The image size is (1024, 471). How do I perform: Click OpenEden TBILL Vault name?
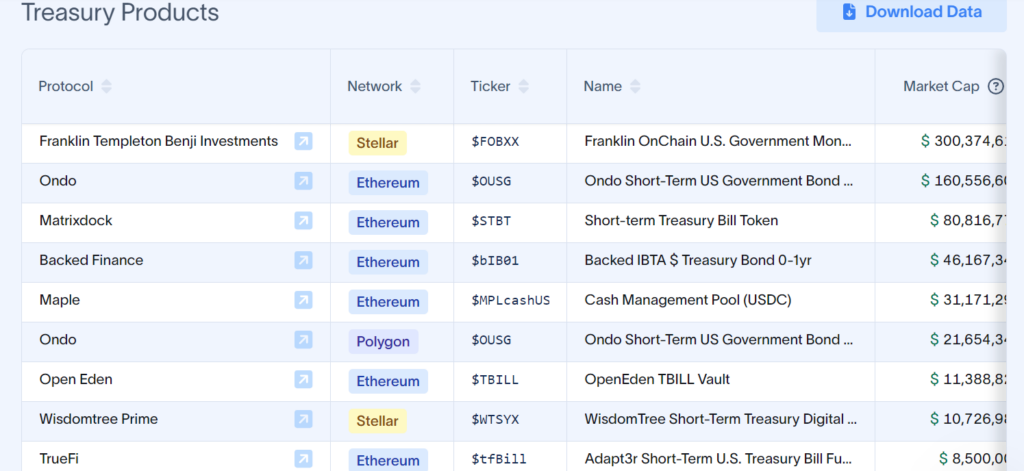click(657, 380)
